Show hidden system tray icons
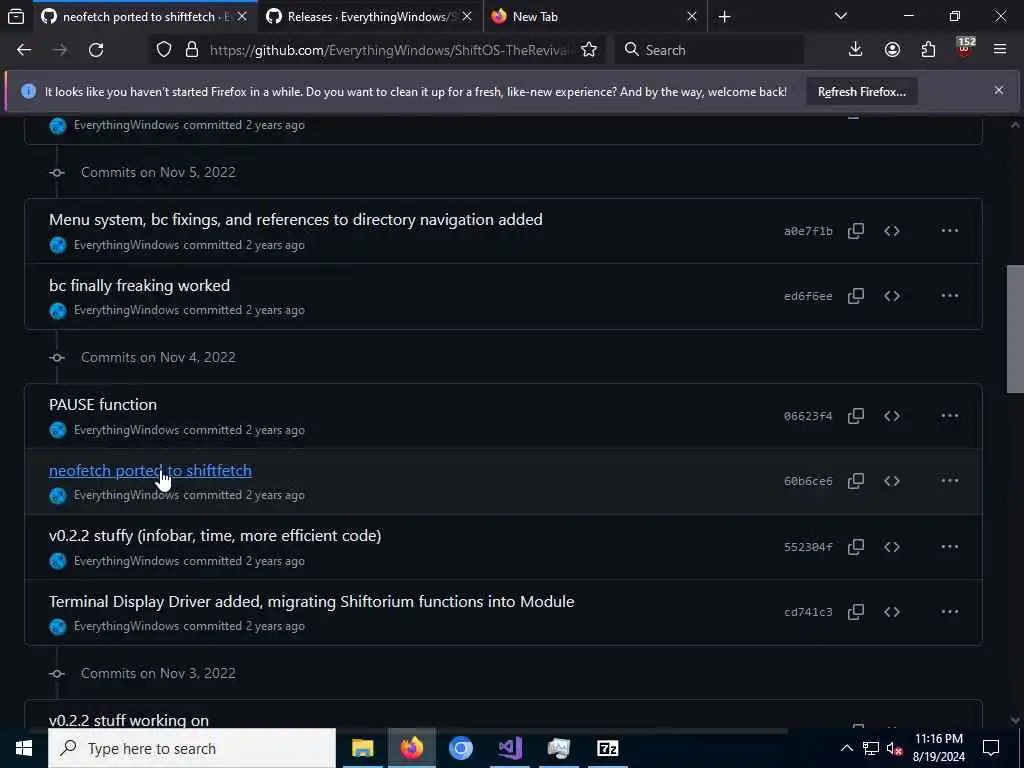 click(846, 748)
